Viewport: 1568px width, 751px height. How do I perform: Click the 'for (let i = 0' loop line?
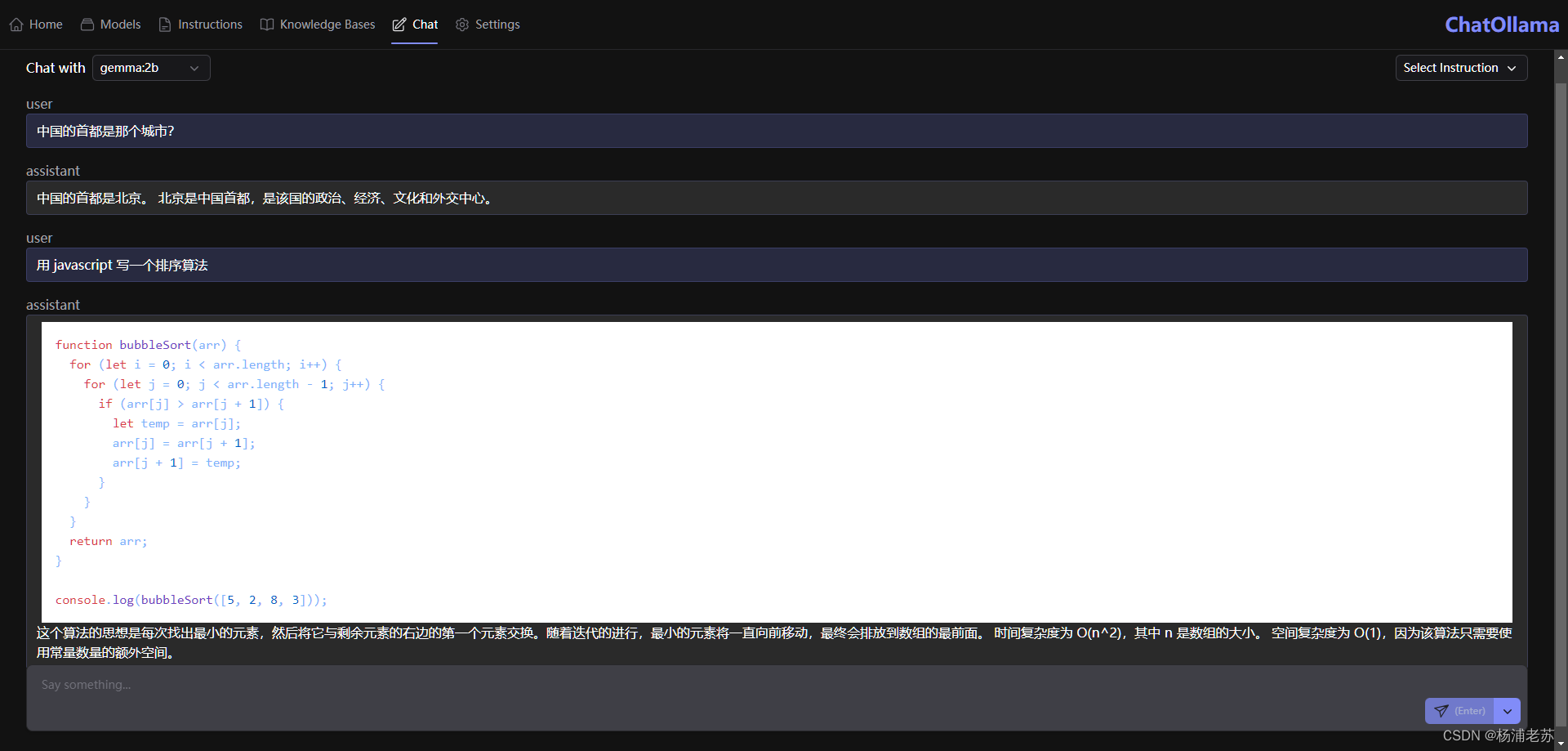click(206, 364)
